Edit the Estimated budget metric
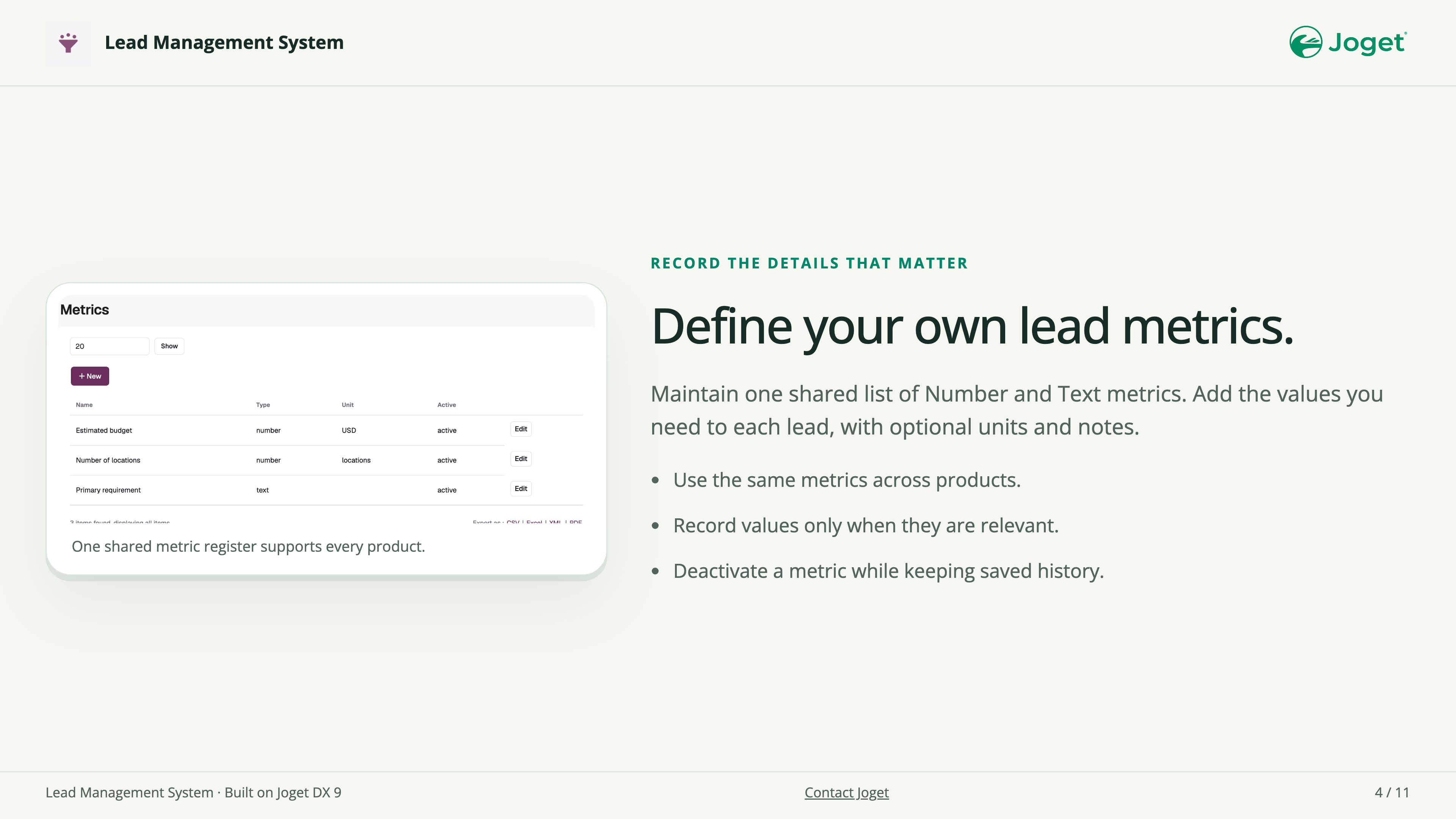1456x819 pixels. point(521,429)
